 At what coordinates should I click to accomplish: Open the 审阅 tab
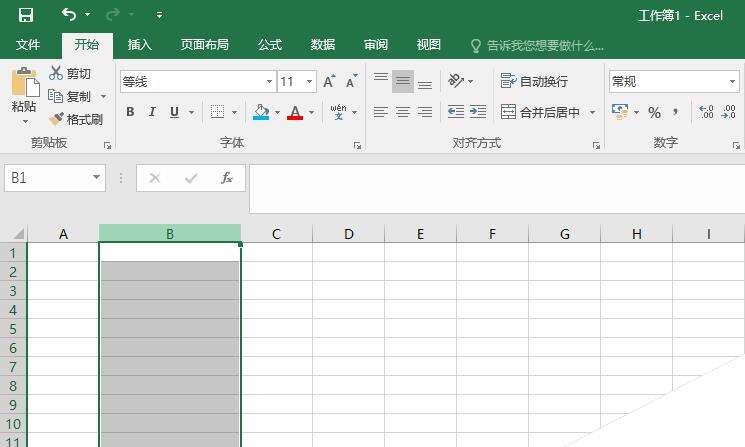[376, 45]
